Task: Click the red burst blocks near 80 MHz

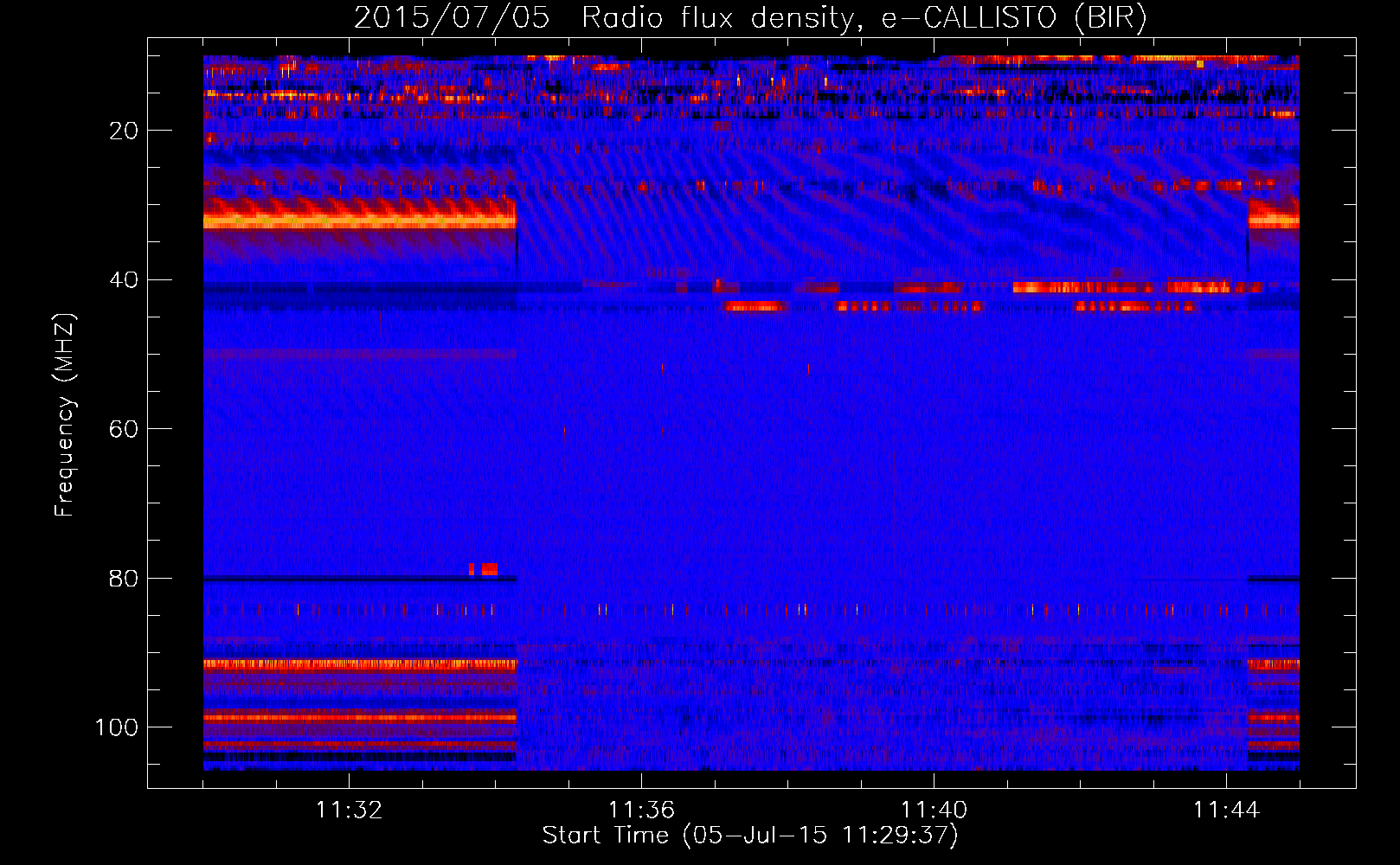Action: [x=484, y=569]
